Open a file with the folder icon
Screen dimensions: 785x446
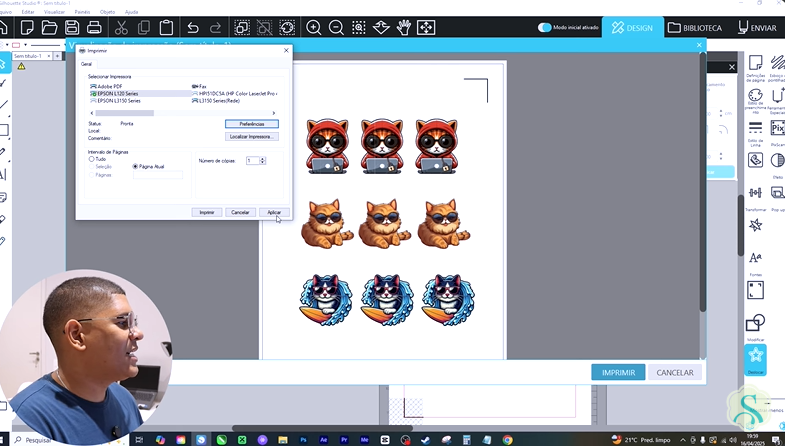pos(49,28)
